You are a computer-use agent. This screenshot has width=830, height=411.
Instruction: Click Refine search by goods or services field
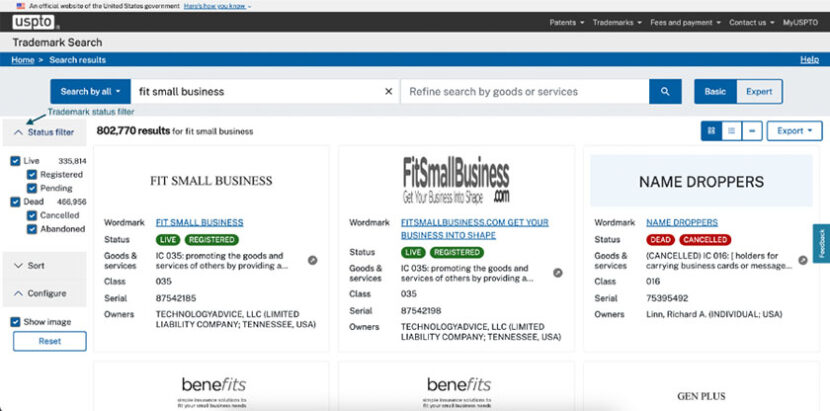coord(525,92)
